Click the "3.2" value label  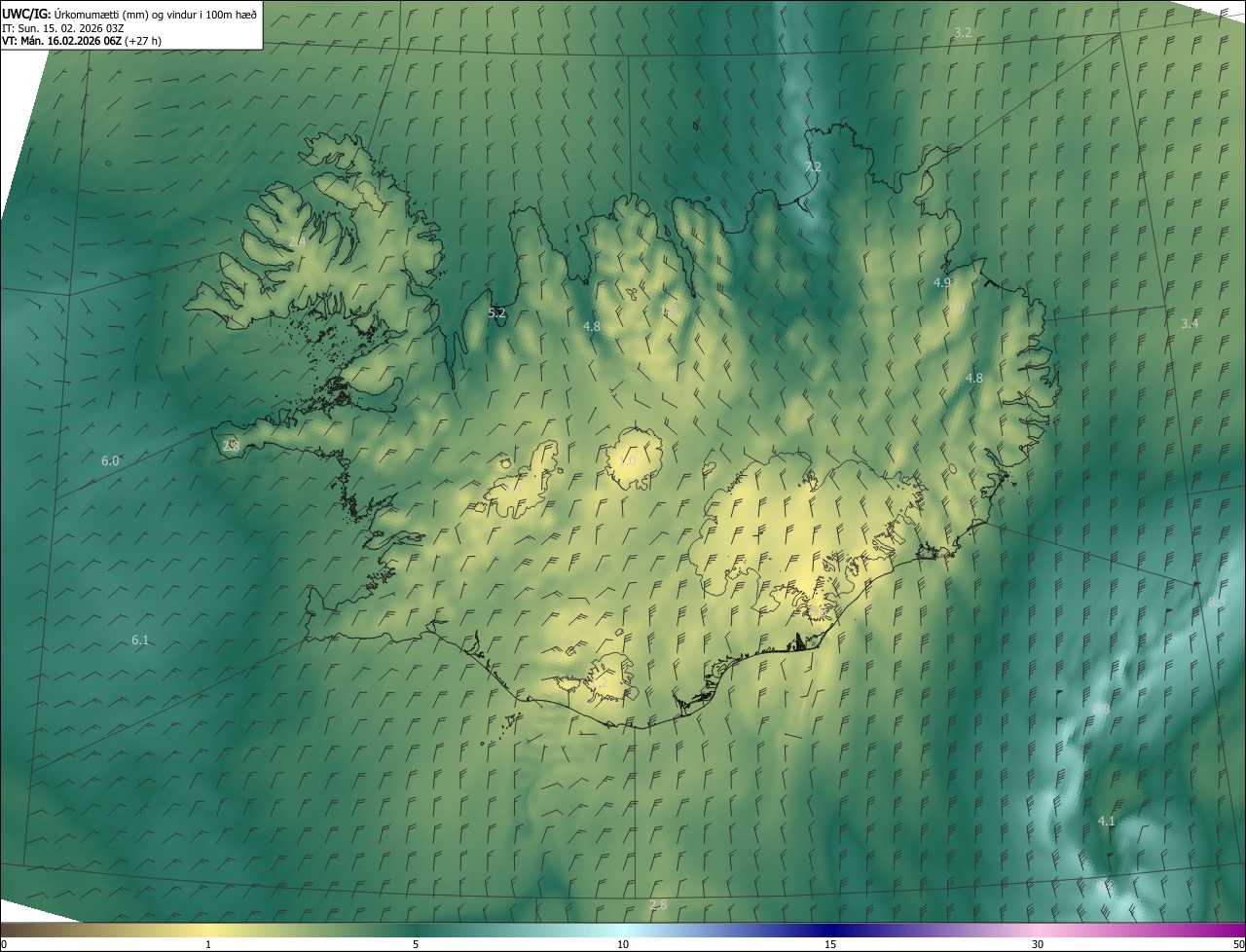[963, 32]
